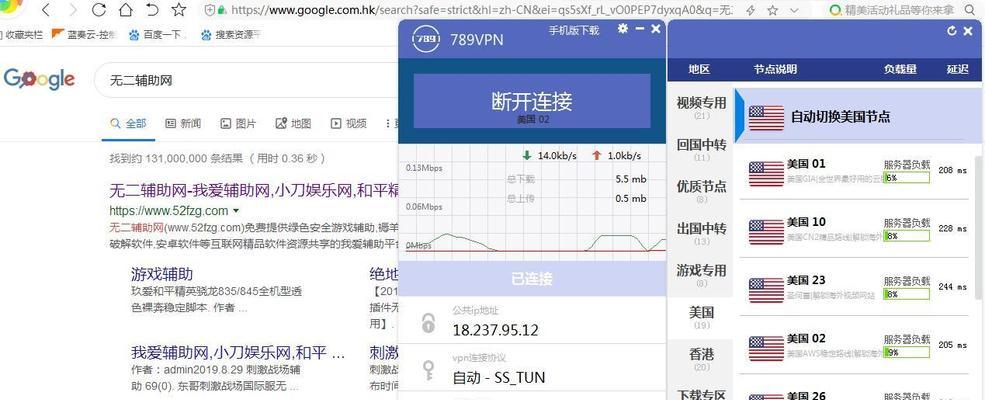985x400 pixels.
Task: Click 手机版下载 in the 789VPN window
Action: (x=574, y=30)
